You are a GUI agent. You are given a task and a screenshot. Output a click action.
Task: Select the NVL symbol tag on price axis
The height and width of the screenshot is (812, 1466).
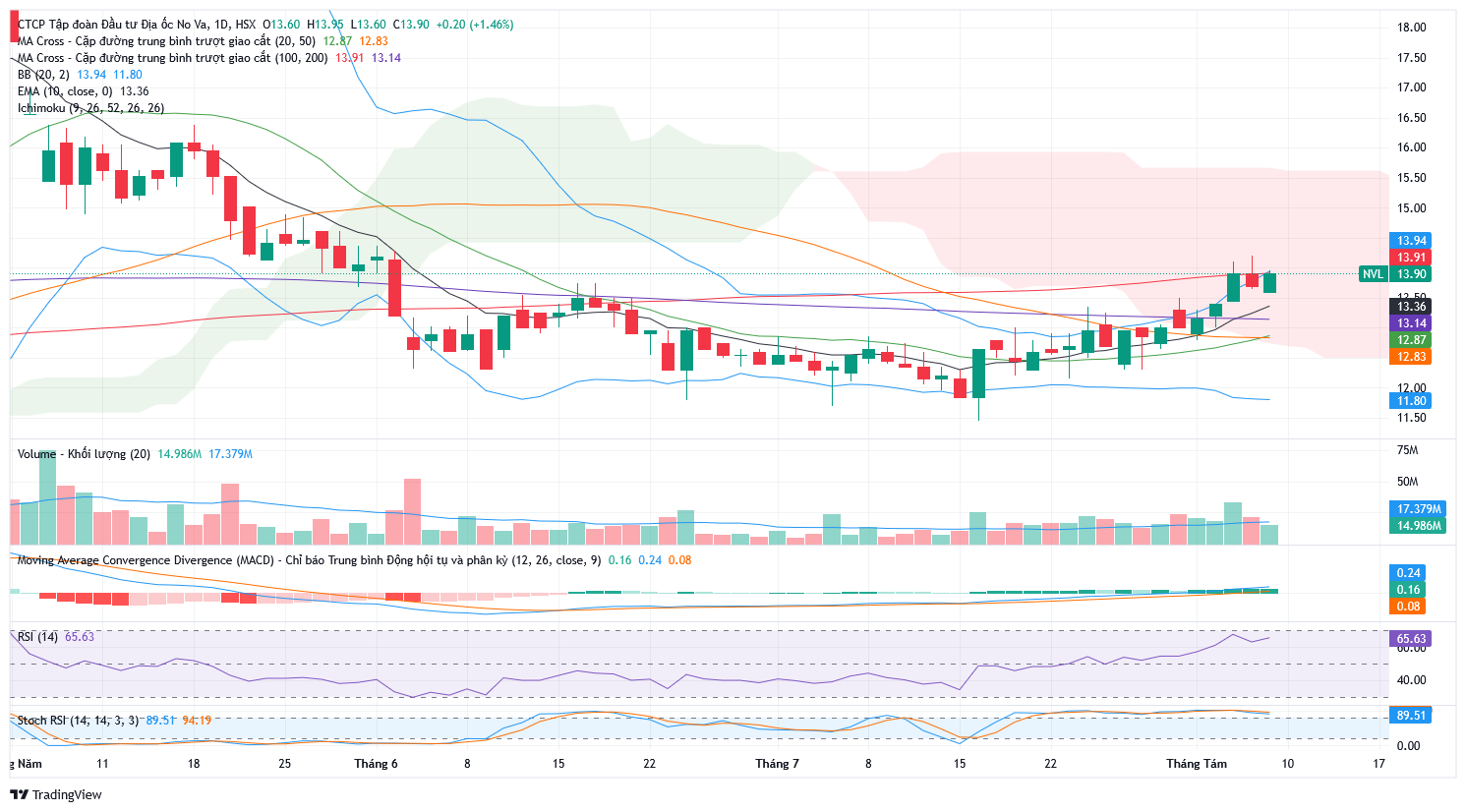[x=1373, y=274]
